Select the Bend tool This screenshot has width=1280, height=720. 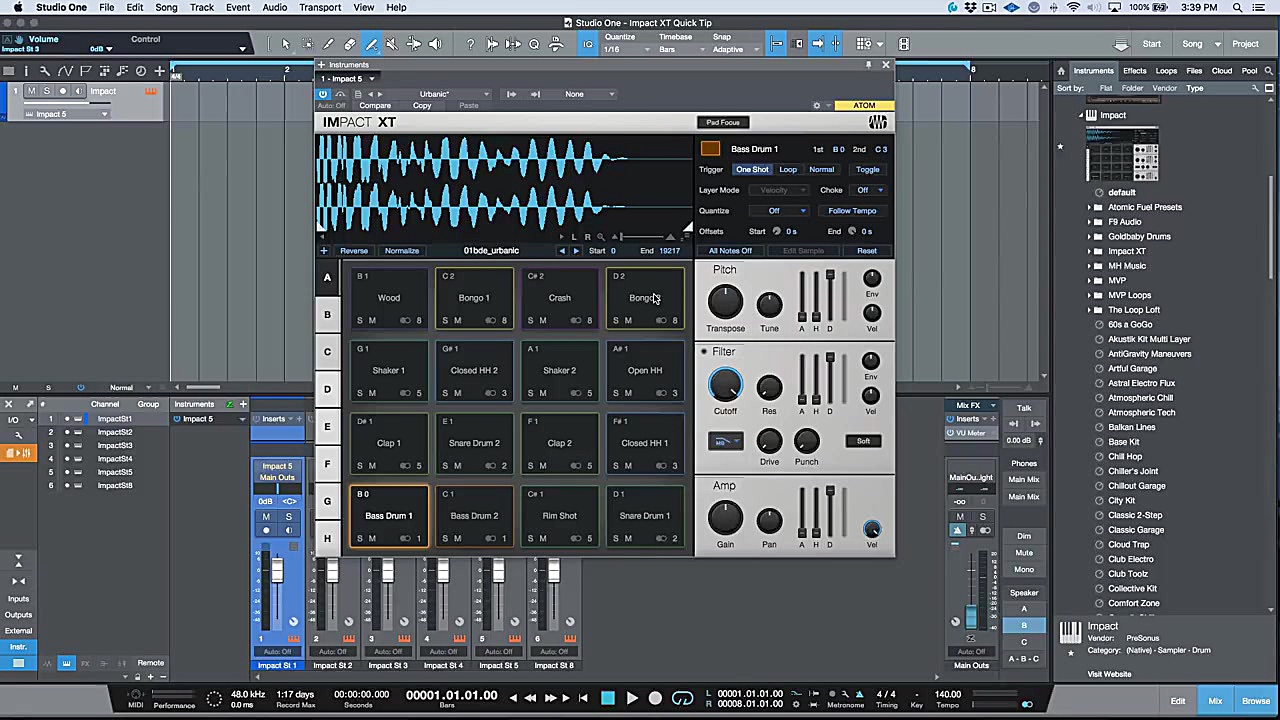[413, 44]
